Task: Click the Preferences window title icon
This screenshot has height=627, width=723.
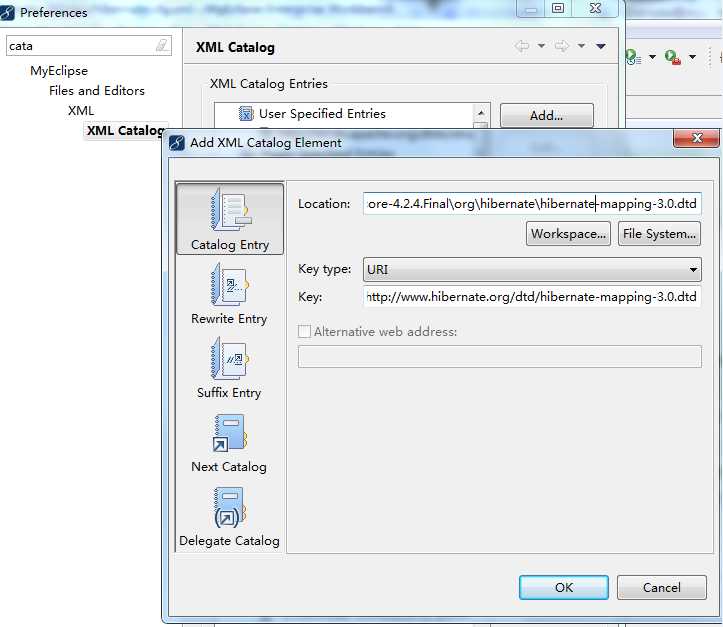Action: tap(7, 13)
